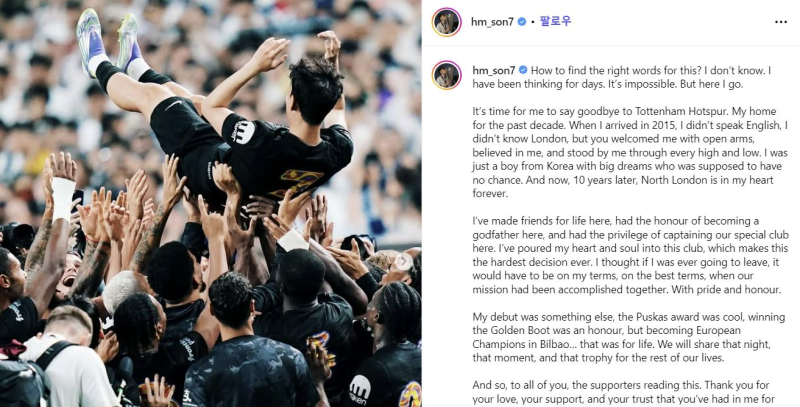The image size is (800, 407).
Task: Open hm_son7 profile from caption username
Action: click(493, 70)
